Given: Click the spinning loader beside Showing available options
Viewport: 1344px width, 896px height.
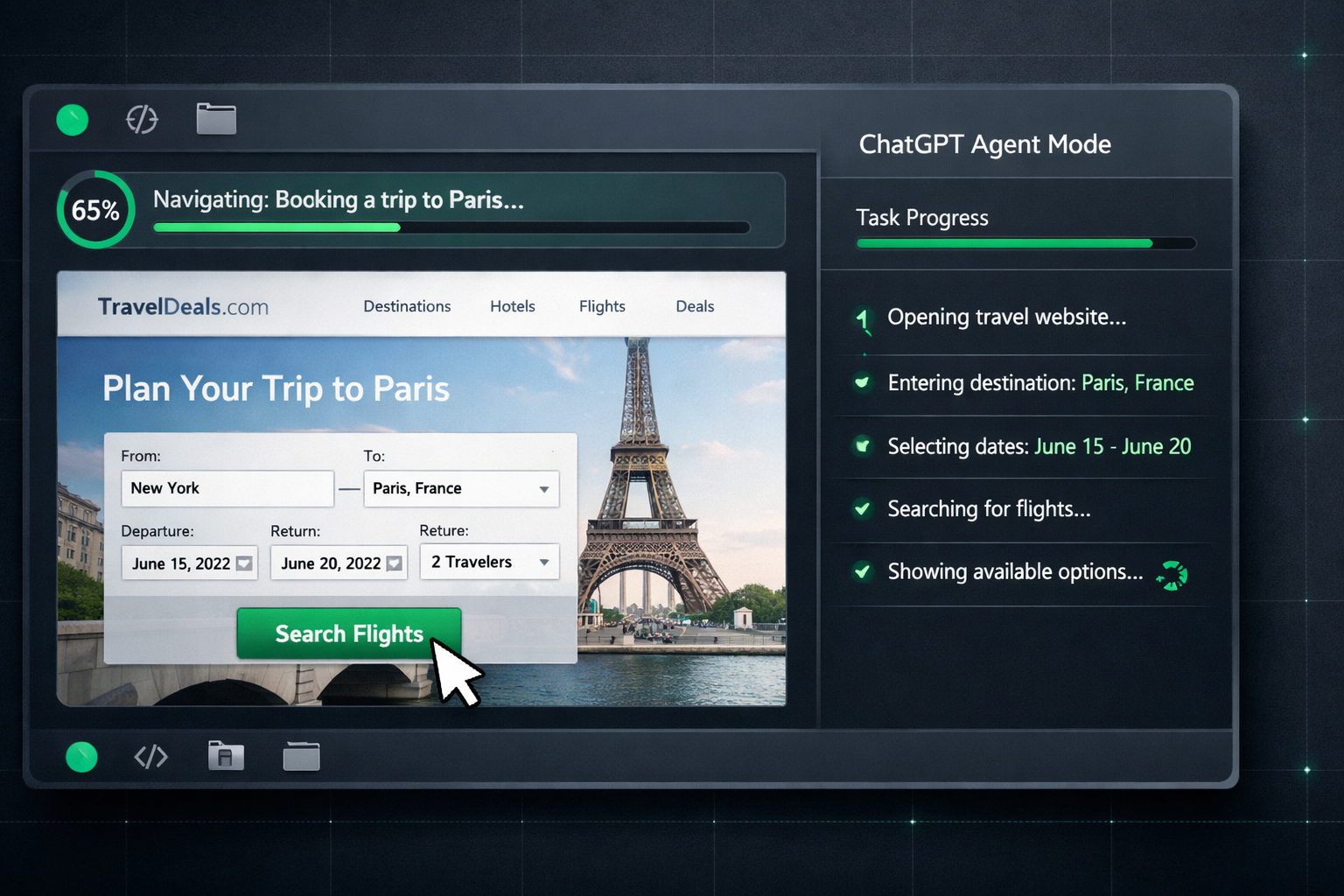Looking at the screenshot, I should coord(1172,575).
